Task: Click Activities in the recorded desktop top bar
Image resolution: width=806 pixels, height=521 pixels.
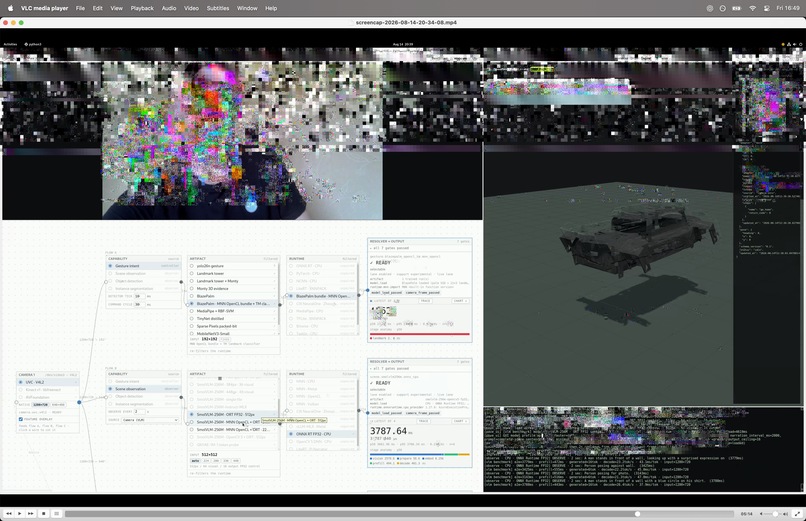Action: pos(10,44)
